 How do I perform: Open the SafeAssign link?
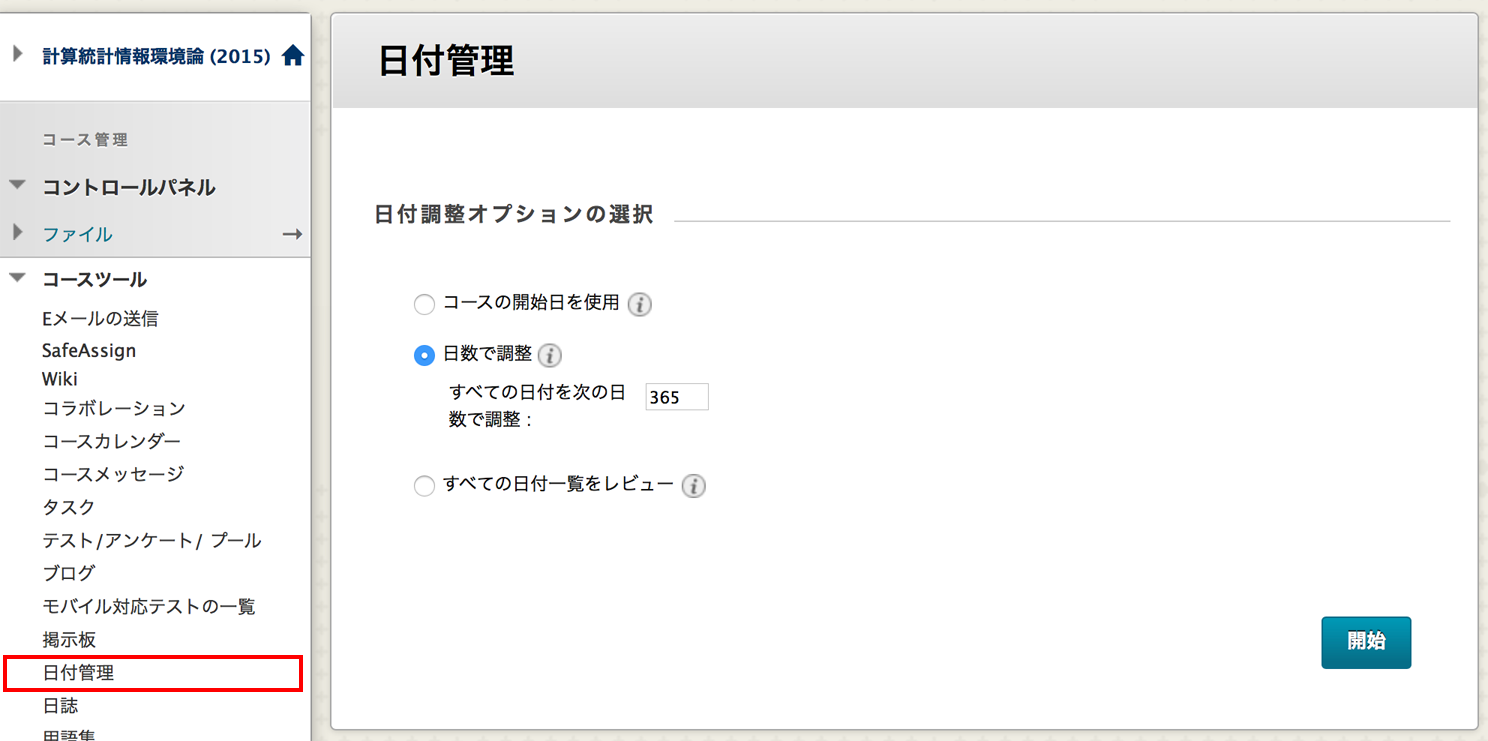89,351
